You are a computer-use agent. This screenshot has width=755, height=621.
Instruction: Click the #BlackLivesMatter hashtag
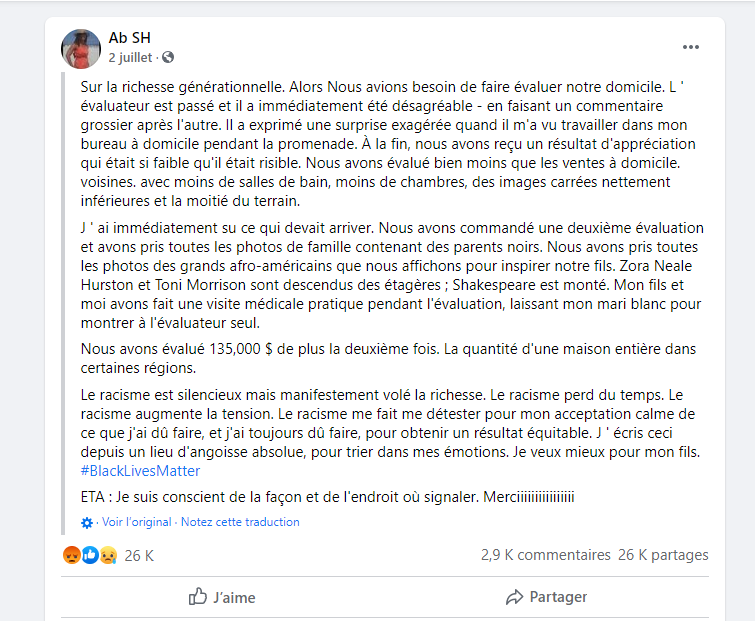coord(140,471)
